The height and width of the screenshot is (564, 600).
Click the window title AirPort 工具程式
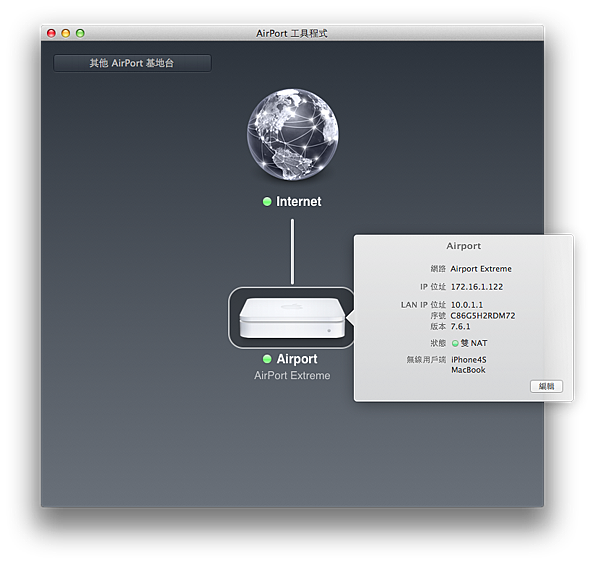pos(292,33)
